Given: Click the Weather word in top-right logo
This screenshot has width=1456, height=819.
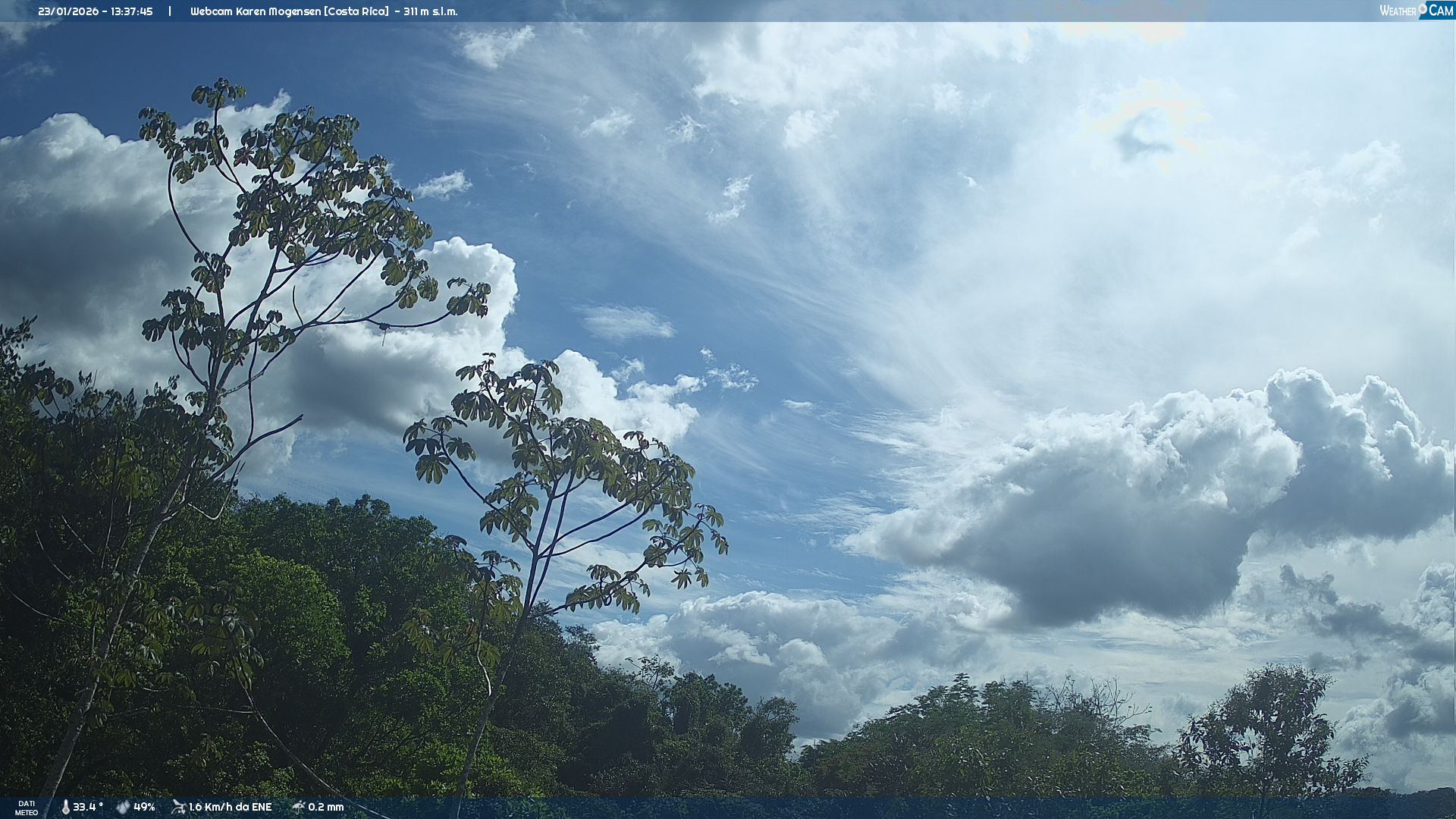Looking at the screenshot, I should (1398, 11).
